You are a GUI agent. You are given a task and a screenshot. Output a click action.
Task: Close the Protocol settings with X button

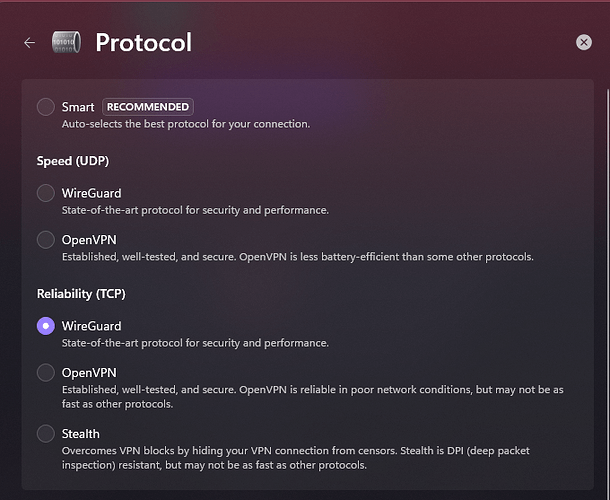tap(584, 42)
